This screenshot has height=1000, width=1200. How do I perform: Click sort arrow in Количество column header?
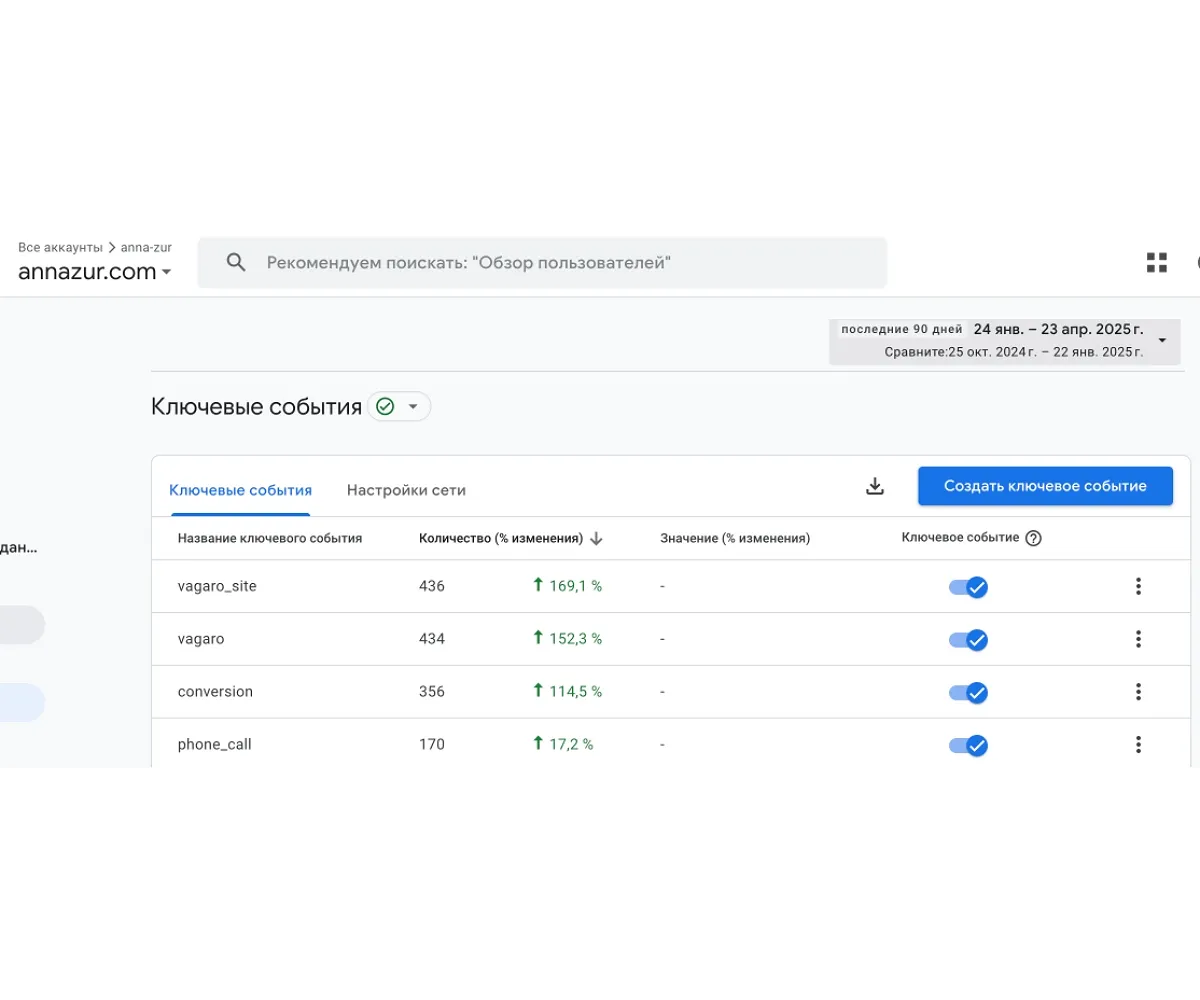597,538
